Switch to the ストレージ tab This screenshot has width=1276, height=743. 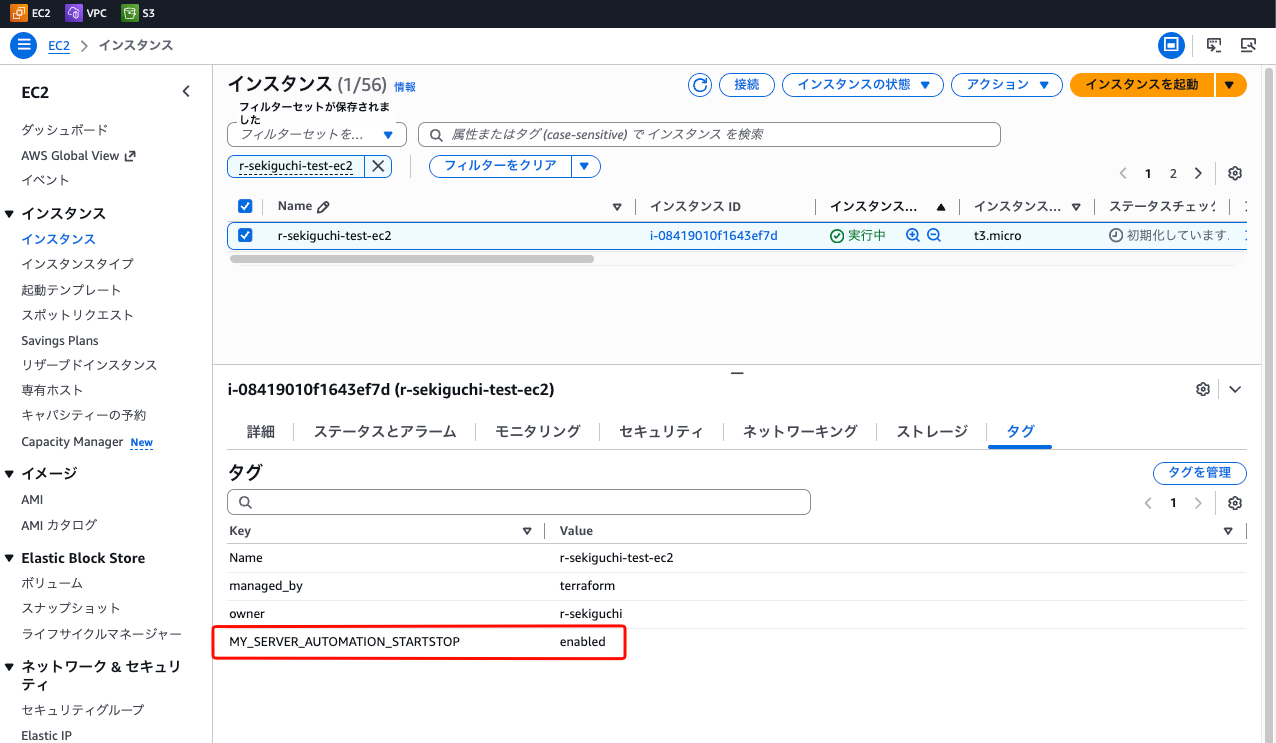[x=931, y=431]
